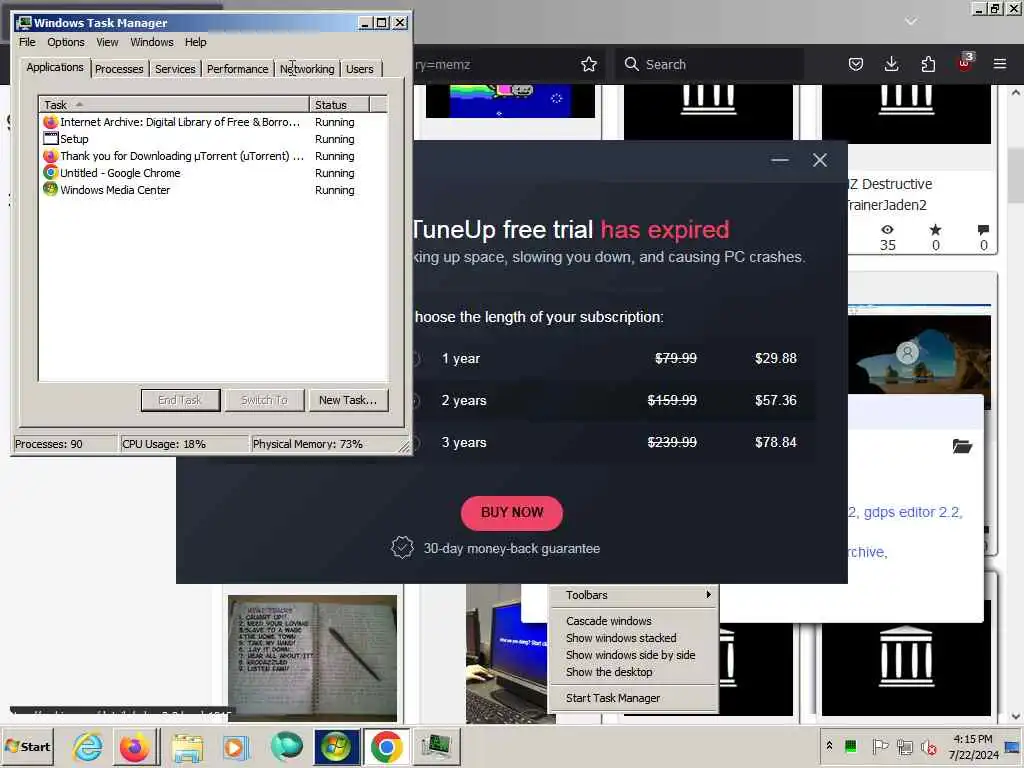Open clock showing 4:15 PM

(x=973, y=746)
